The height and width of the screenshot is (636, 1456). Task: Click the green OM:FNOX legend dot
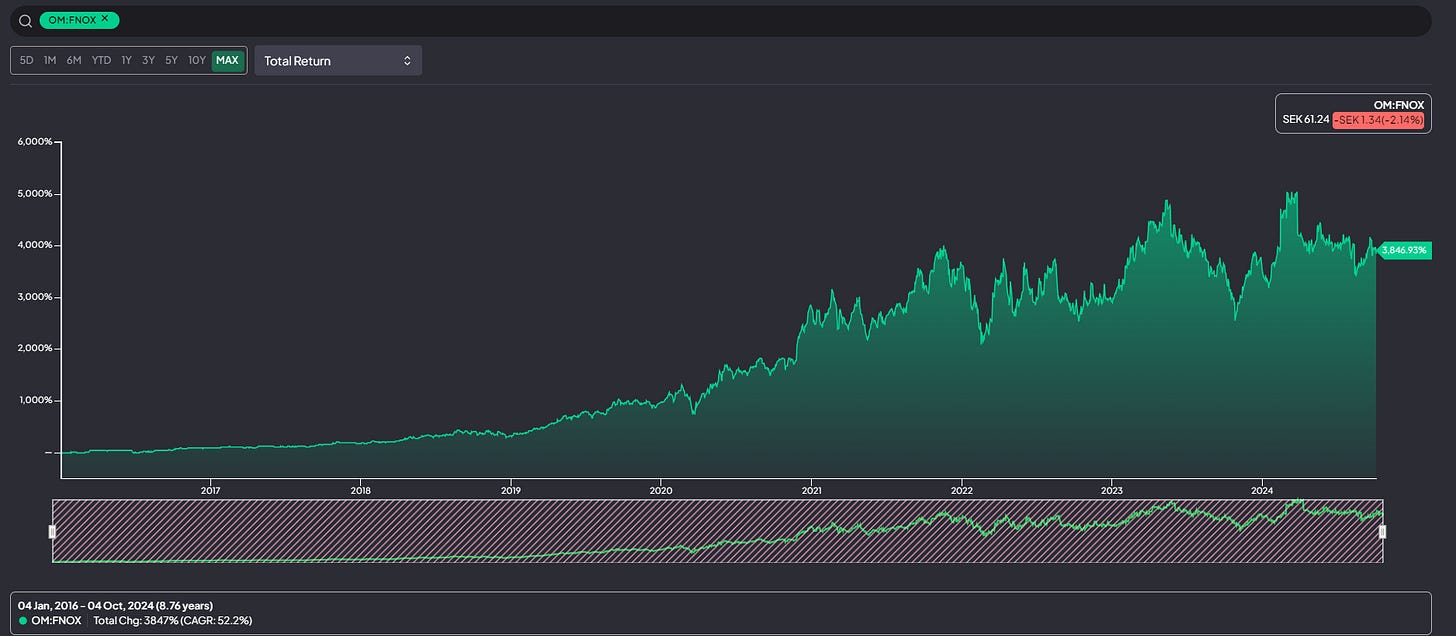pos(24,620)
